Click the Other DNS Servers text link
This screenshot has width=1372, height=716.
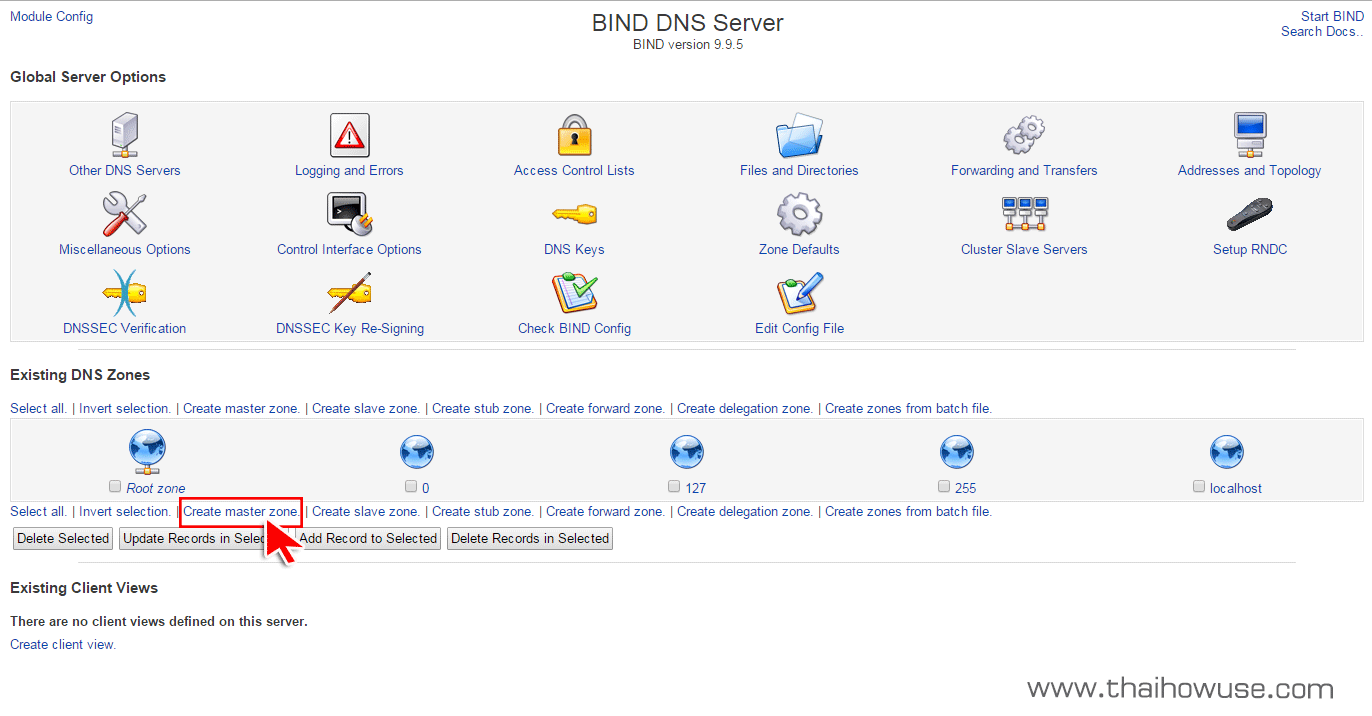click(125, 171)
